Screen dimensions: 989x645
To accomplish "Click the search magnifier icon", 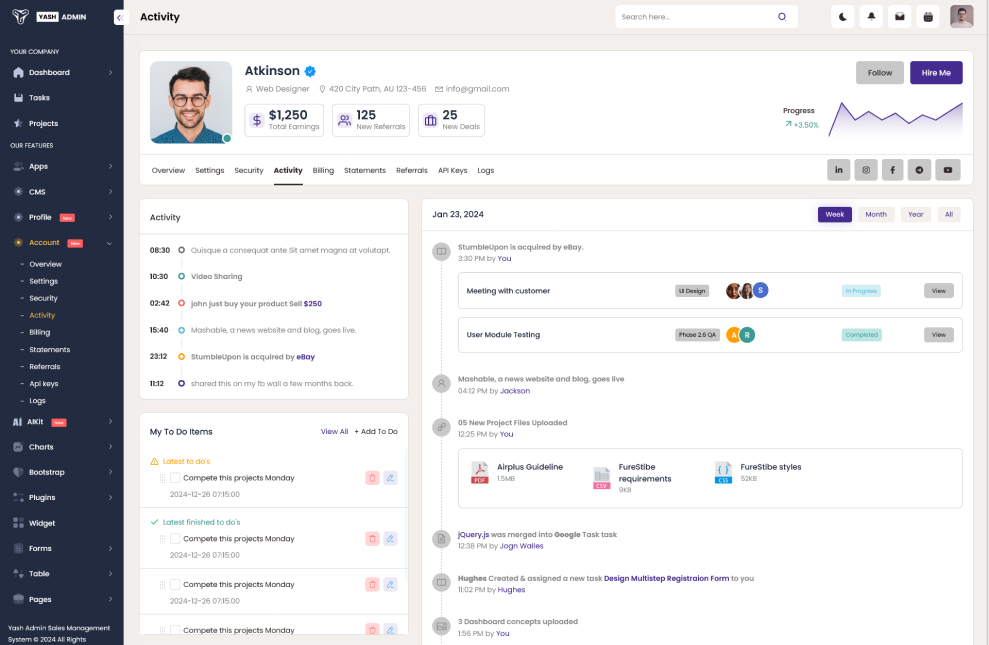I will tap(782, 17).
